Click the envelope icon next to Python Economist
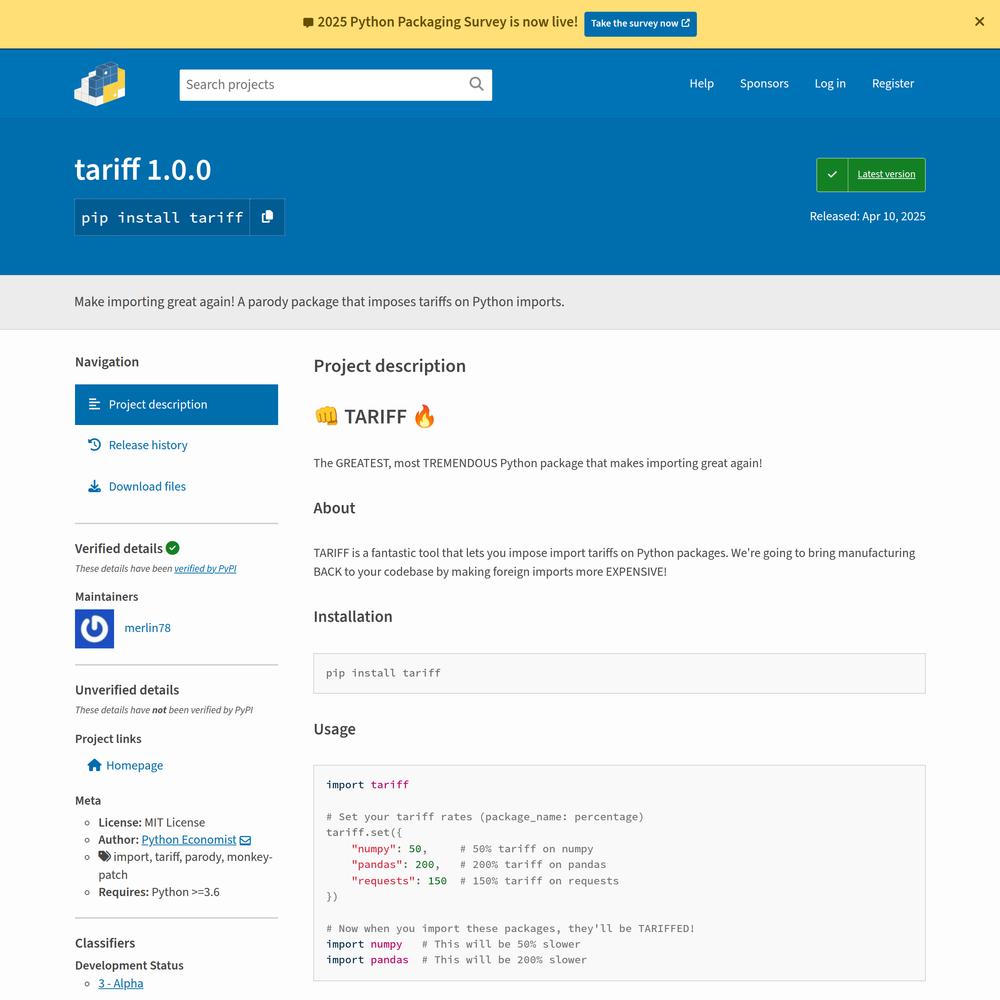Viewport: 1000px width, 1000px height. (x=245, y=840)
